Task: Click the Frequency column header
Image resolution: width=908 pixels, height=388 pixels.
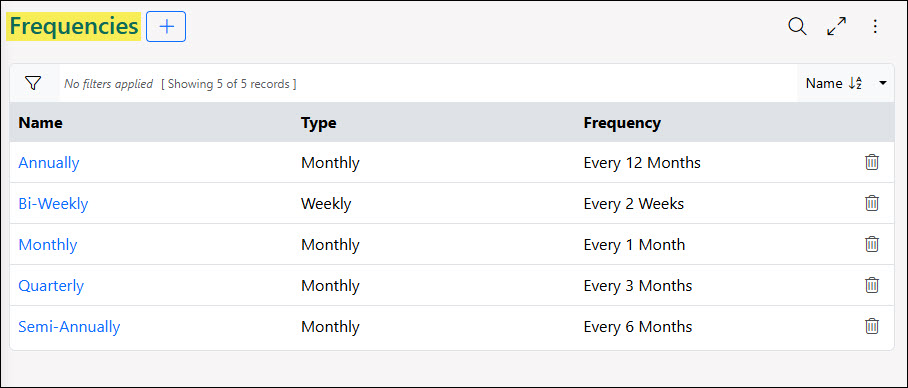Action: coord(622,123)
